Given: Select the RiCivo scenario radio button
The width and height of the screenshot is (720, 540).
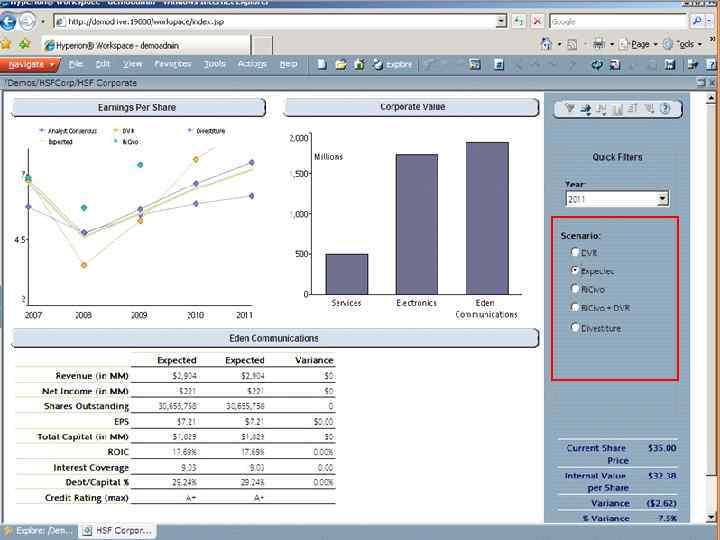Looking at the screenshot, I should pyautogui.click(x=575, y=289).
